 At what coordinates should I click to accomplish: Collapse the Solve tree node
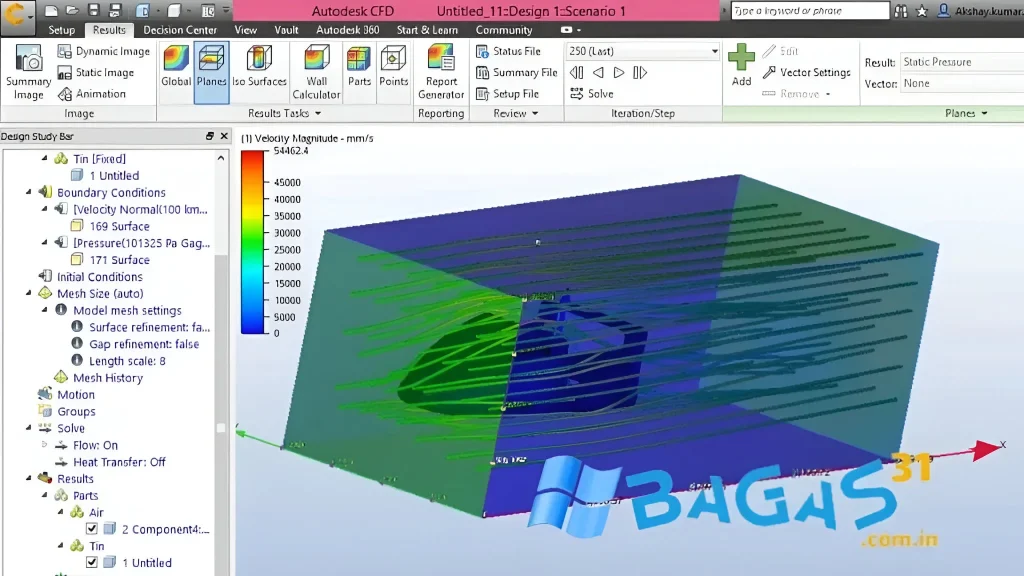(x=29, y=428)
